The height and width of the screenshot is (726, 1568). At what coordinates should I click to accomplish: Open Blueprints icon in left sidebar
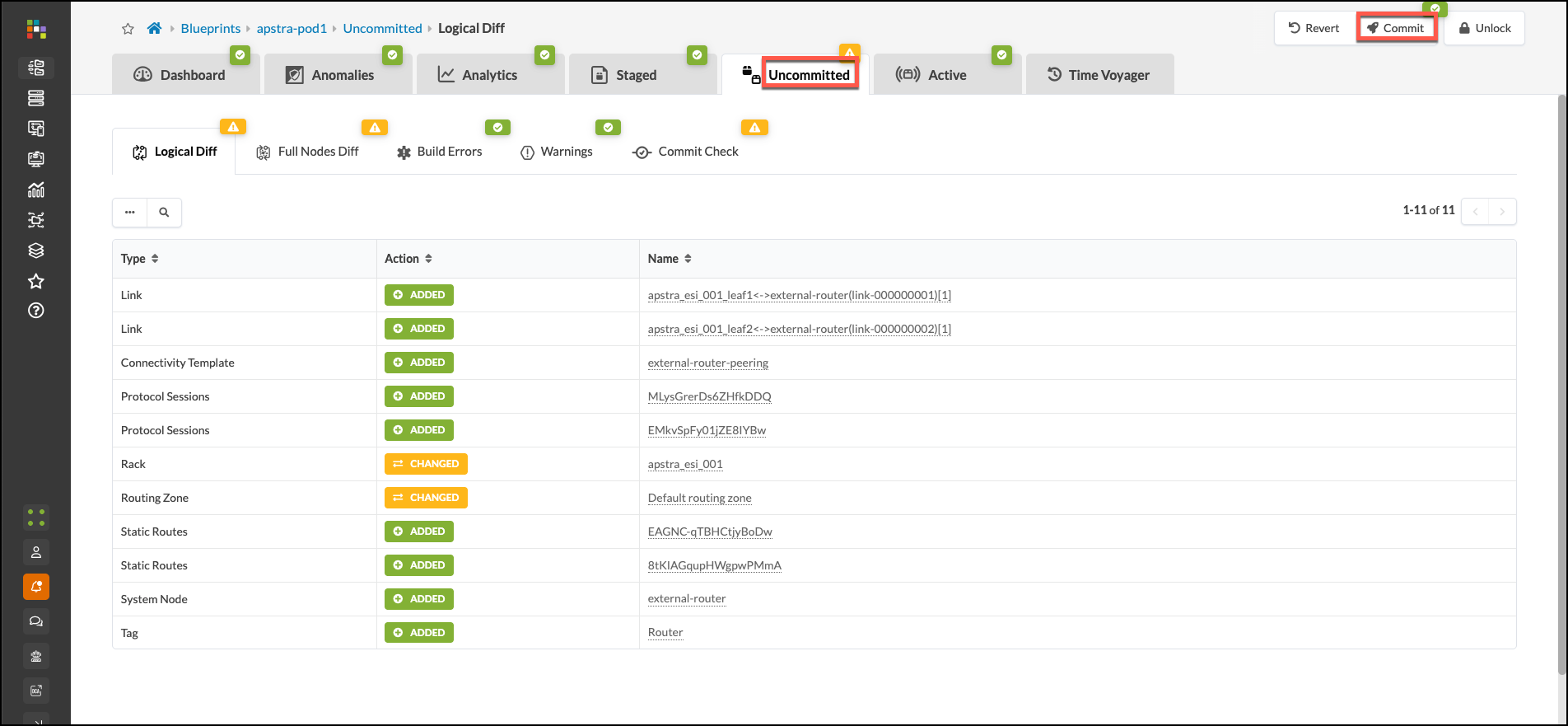(36, 68)
